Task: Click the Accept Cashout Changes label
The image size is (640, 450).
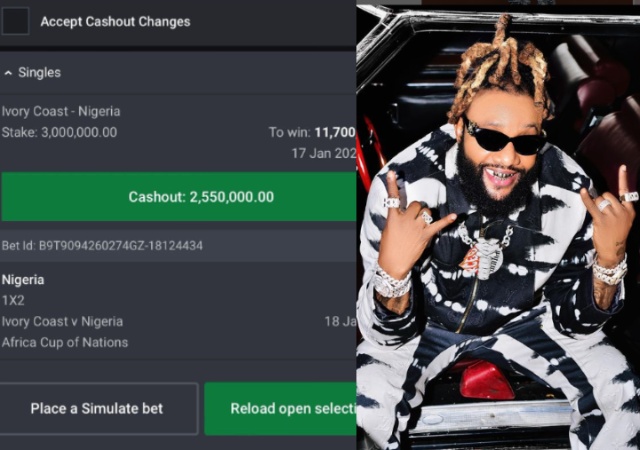Action: click(116, 22)
